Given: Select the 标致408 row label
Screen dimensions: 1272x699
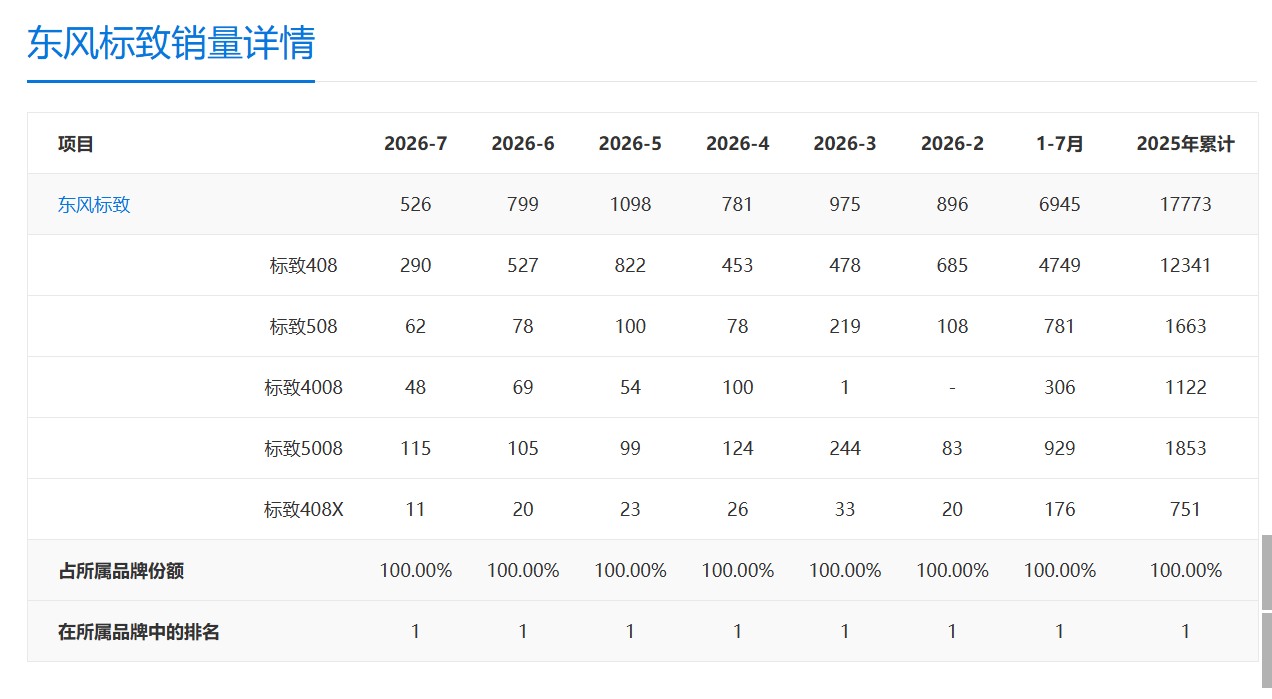Looking at the screenshot, I should tap(304, 266).
